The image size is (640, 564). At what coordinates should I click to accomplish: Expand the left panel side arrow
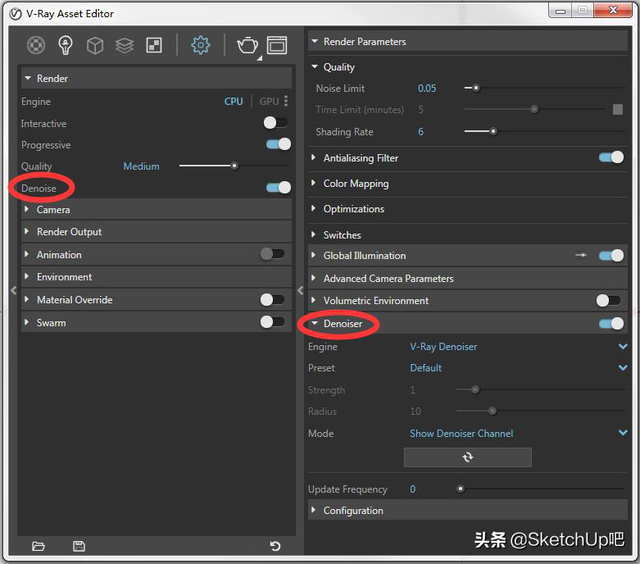point(13,290)
